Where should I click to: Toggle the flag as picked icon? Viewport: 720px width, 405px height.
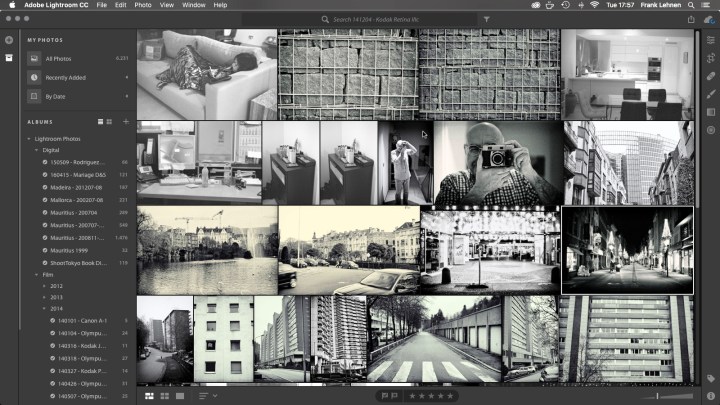pyautogui.click(x=383, y=396)
